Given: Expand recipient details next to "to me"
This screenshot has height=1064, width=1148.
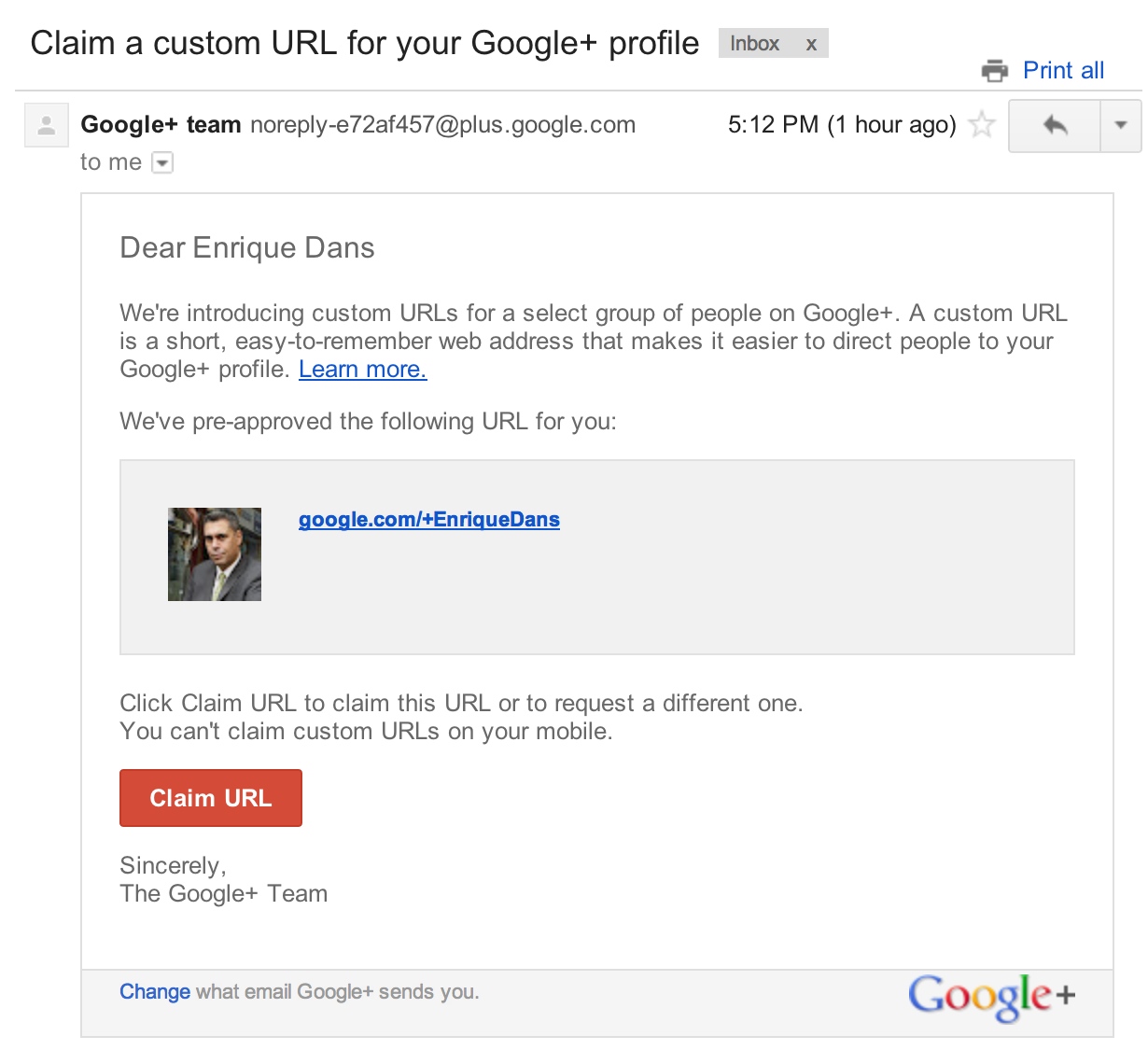Looking at the screenshot, I should coord(162,163).
